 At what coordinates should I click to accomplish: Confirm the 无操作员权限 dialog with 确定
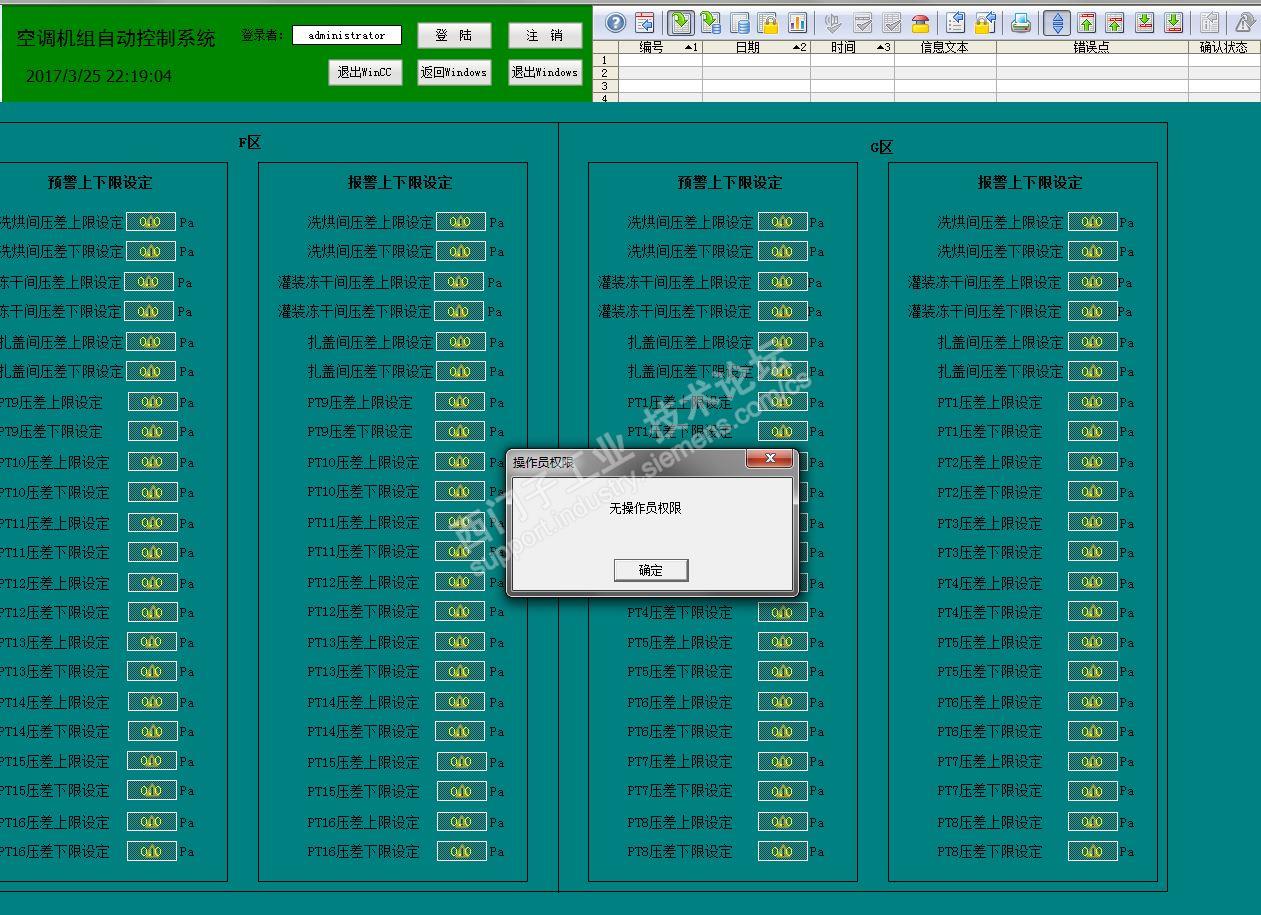(651, 570)
